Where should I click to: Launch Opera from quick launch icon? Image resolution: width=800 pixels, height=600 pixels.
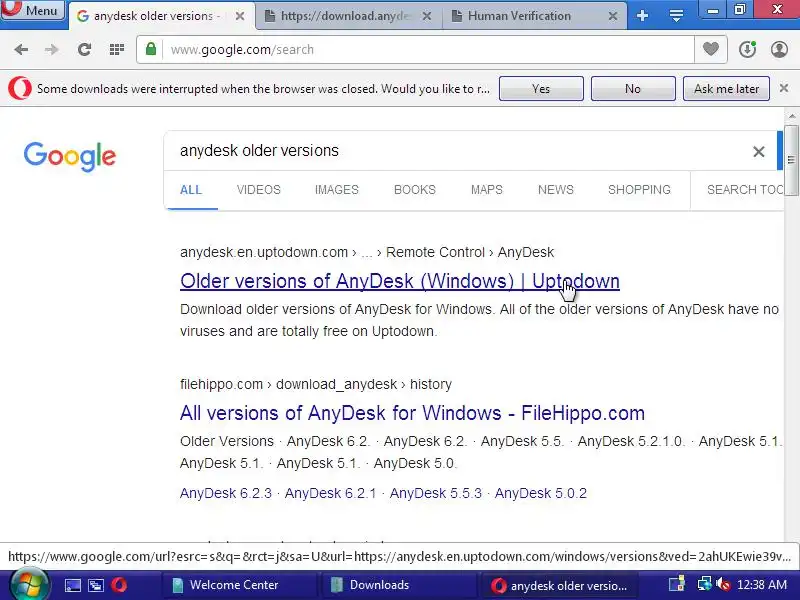coord(119,585)
